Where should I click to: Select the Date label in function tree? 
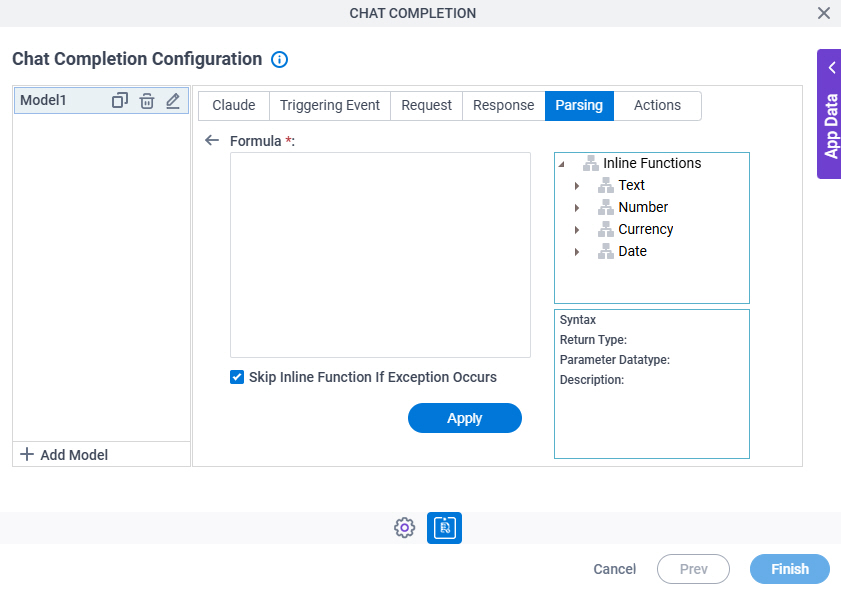(x=632, y=251)
